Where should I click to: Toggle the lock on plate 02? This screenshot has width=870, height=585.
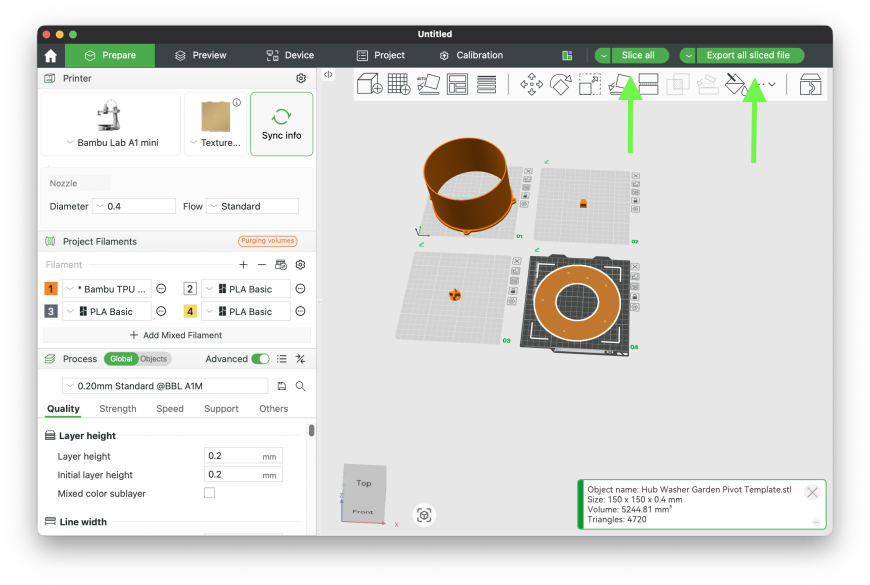pos(635,200)
